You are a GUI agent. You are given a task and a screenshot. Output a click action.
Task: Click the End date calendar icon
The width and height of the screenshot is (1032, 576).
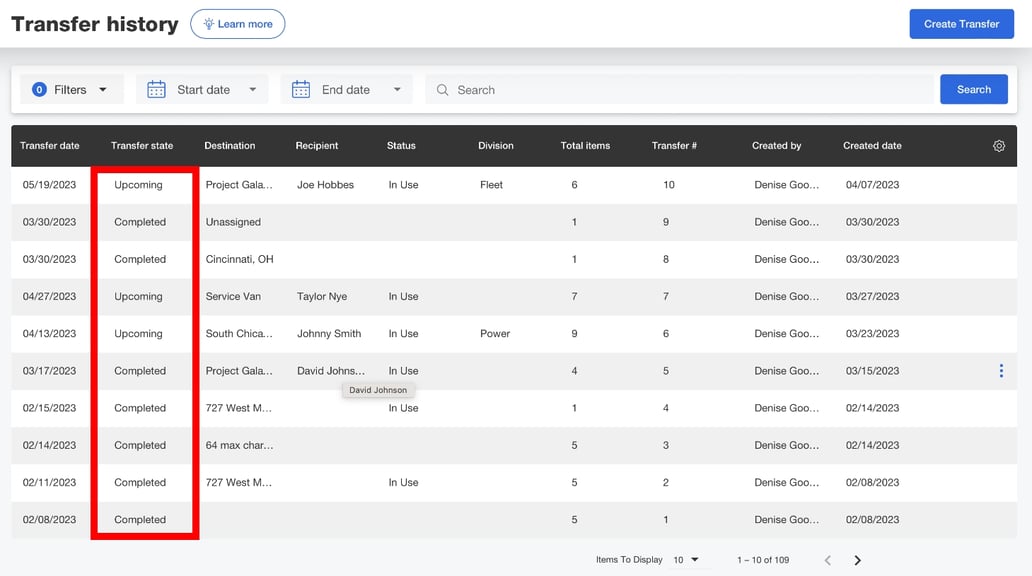[x=301, y=90]
